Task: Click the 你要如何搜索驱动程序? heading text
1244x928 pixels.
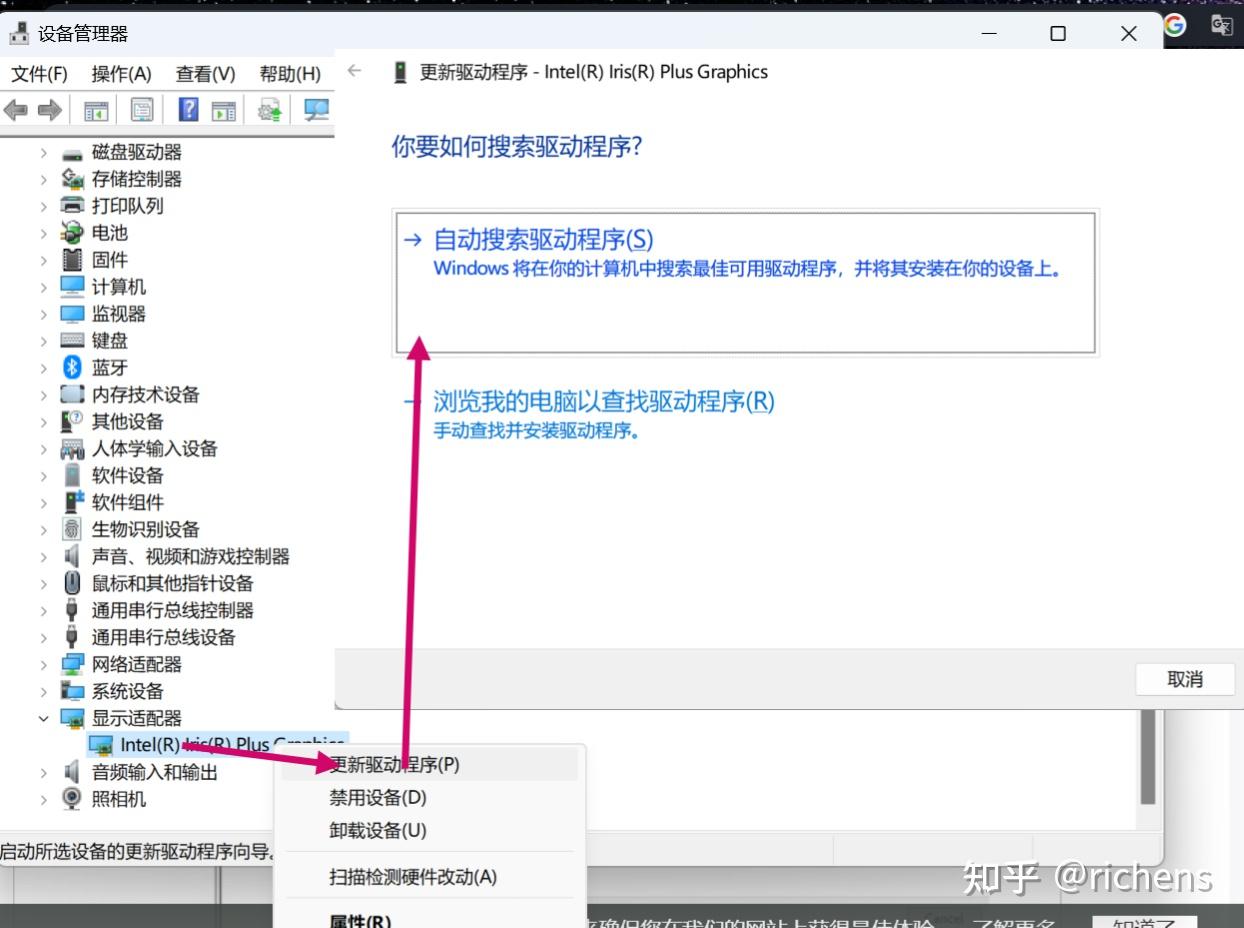Action: click(517, 147)
